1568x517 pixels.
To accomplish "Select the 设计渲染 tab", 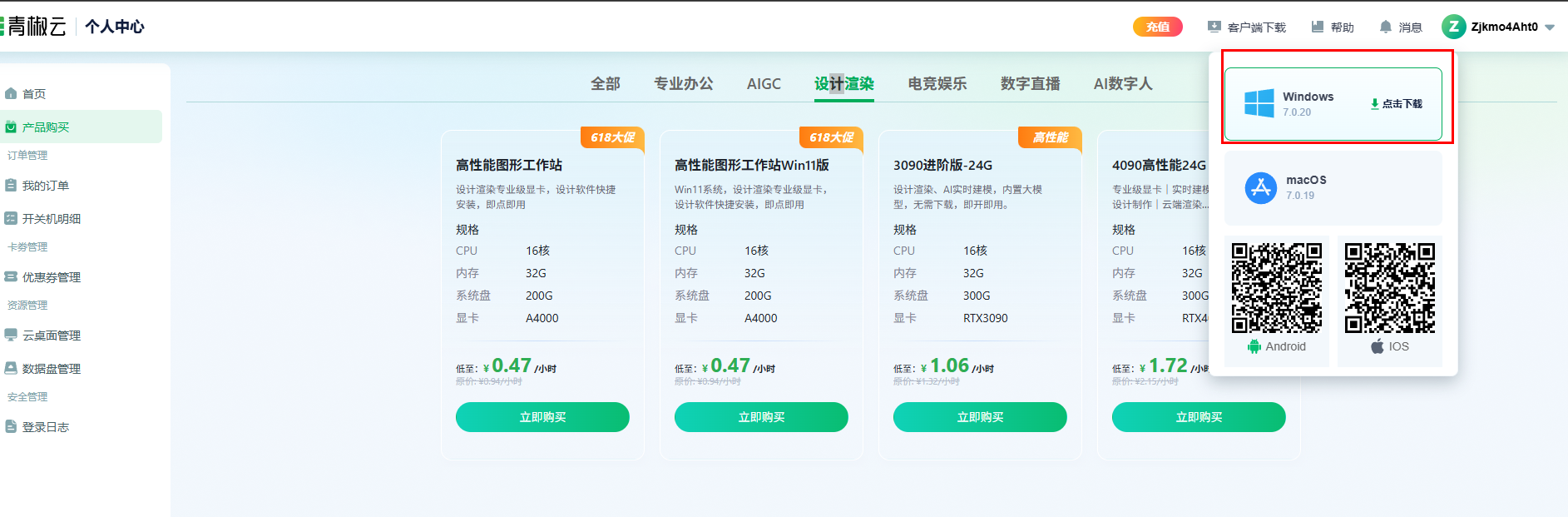I will coord(844,83).
